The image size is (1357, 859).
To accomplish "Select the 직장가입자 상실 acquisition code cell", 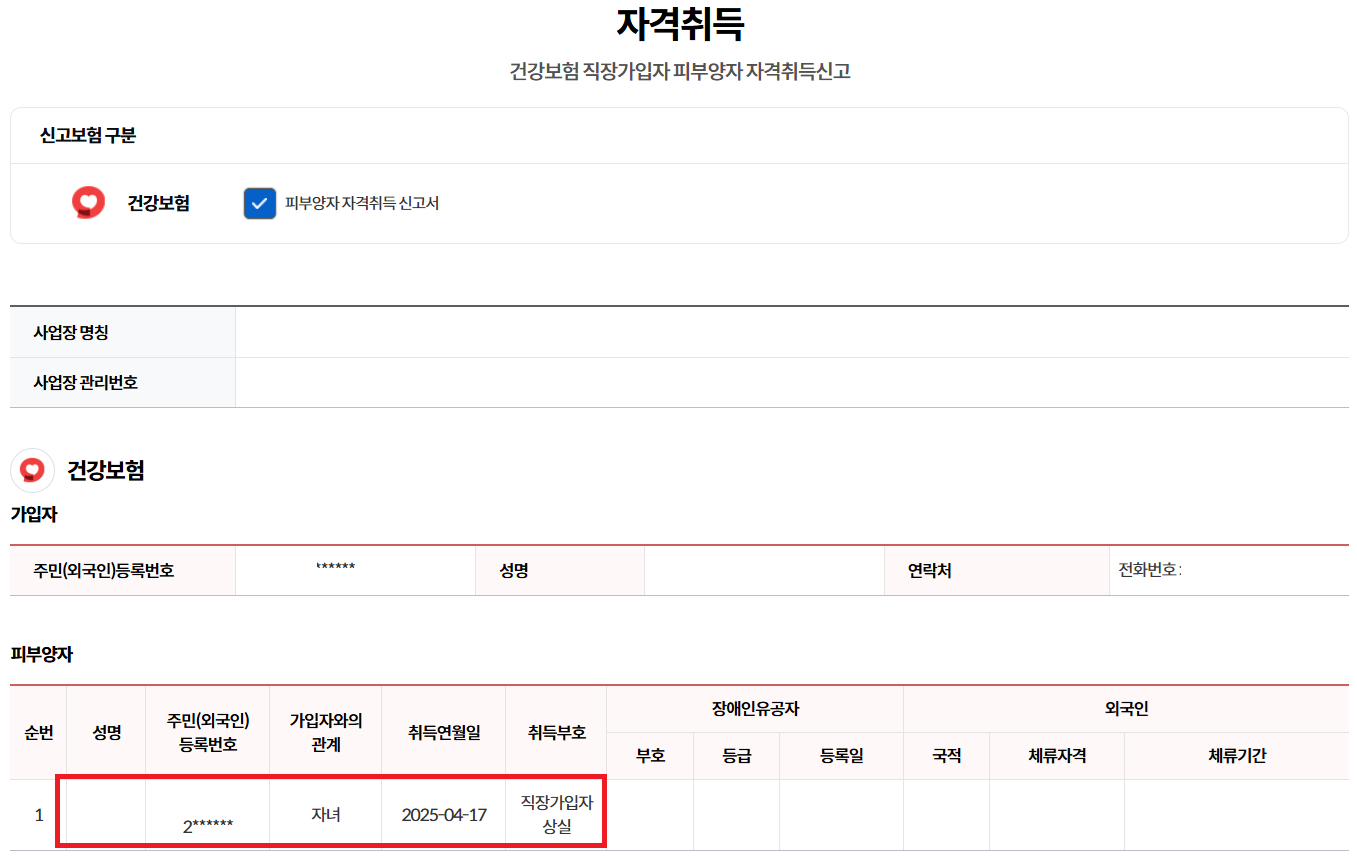I will point(556,812).
